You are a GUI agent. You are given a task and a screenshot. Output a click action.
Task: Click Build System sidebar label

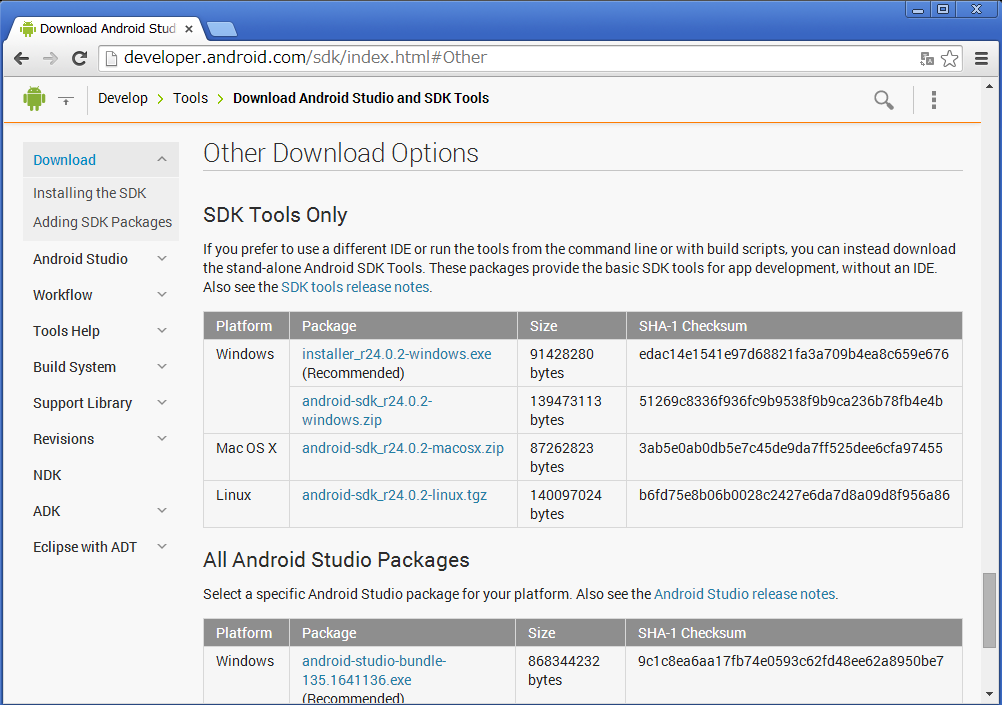point(75,367)
